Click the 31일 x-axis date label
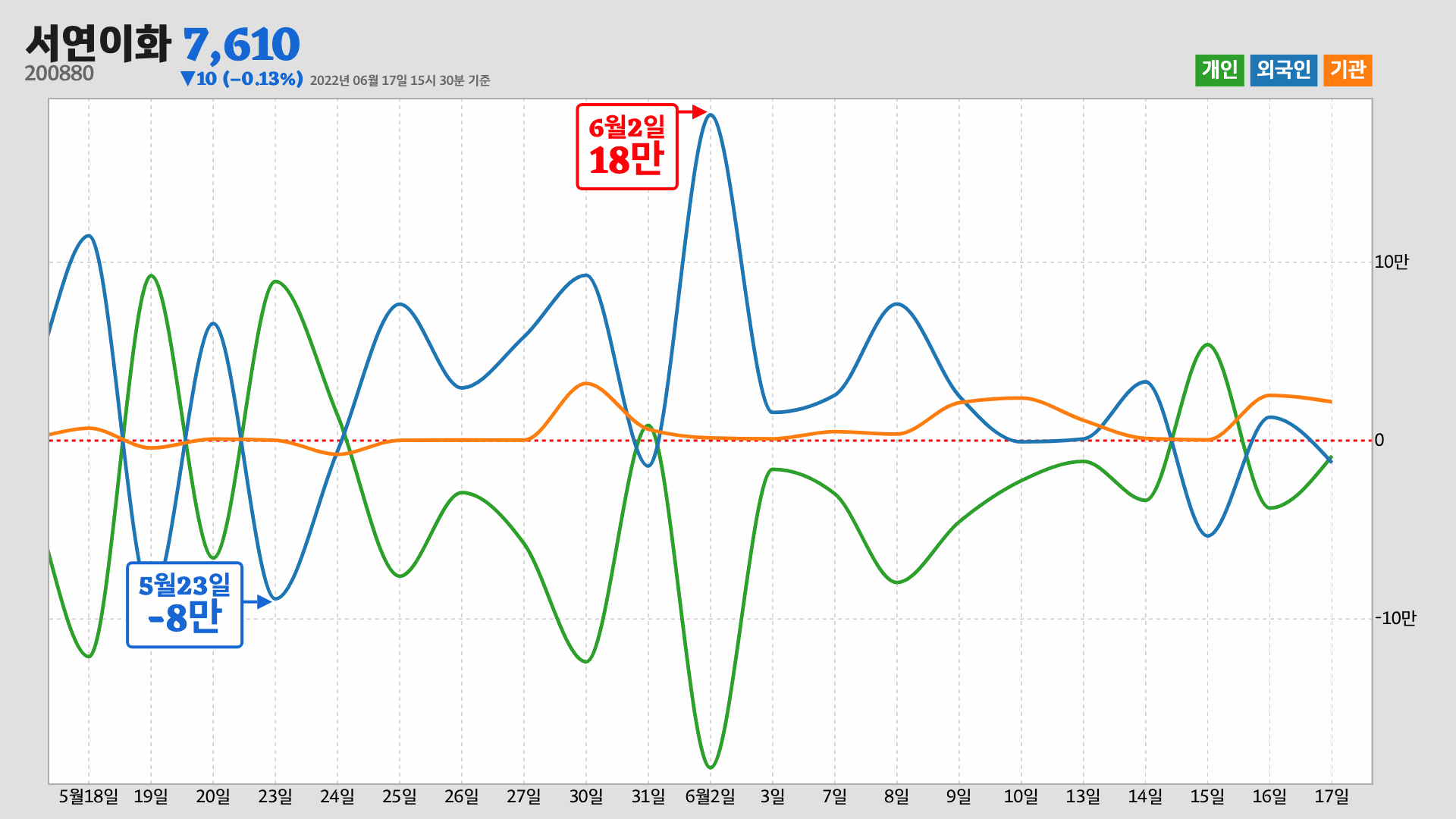The width and height of the screenshot is (1456, 819). click(x=648, y=796)
